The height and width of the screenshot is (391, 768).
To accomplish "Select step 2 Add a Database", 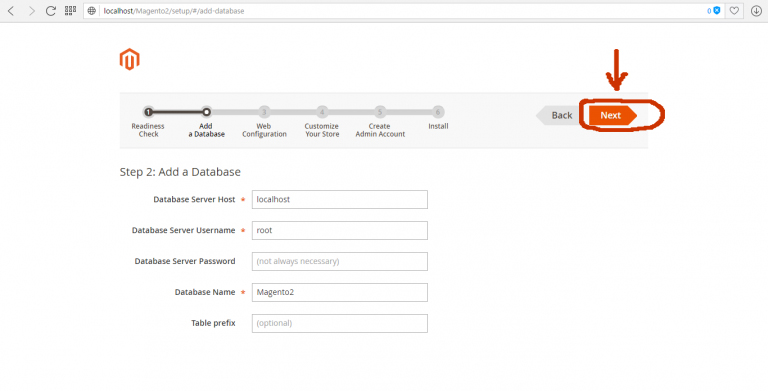I will point(206,122).
